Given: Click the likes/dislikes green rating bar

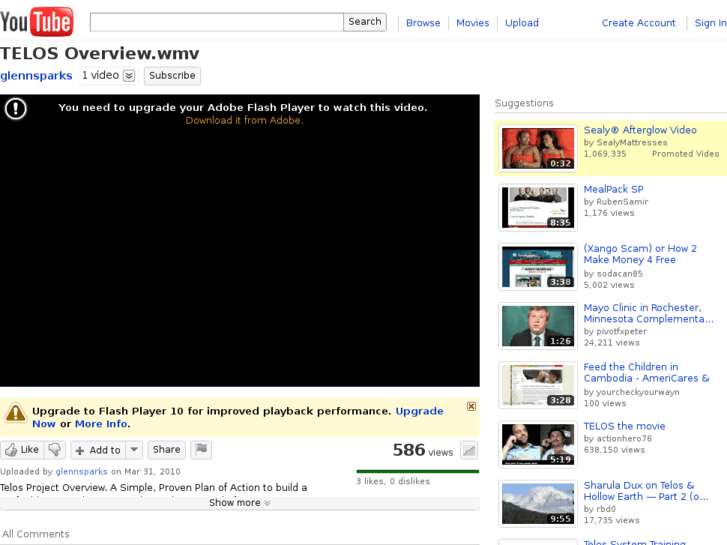Looking at the screenshot, I should 417,472.
